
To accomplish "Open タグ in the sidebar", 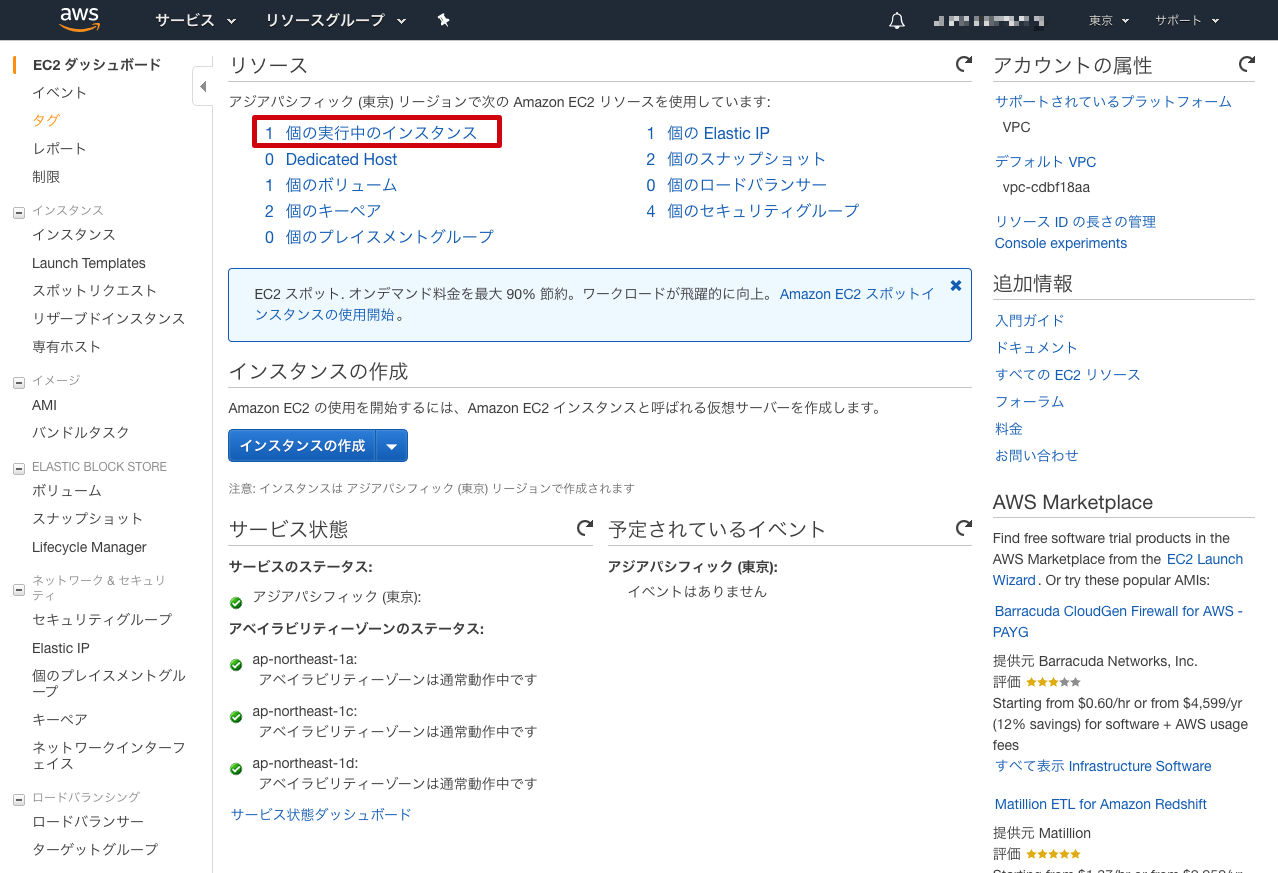I will (45, 120).
